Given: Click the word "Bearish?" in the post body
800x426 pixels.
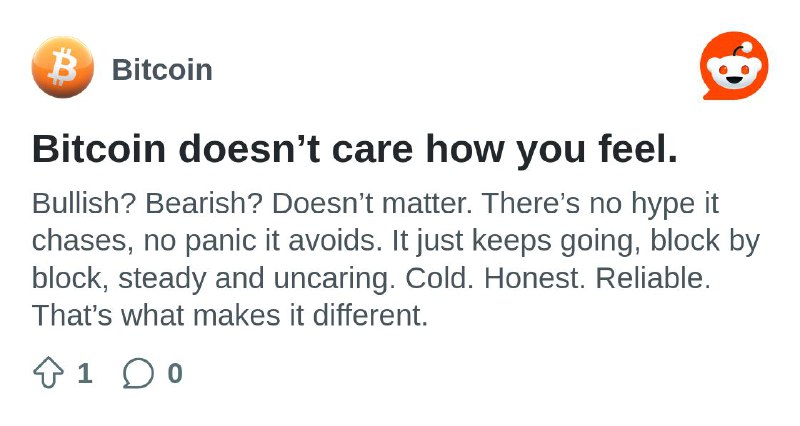Looking at the screenshot, I should (x=204, y=204).
